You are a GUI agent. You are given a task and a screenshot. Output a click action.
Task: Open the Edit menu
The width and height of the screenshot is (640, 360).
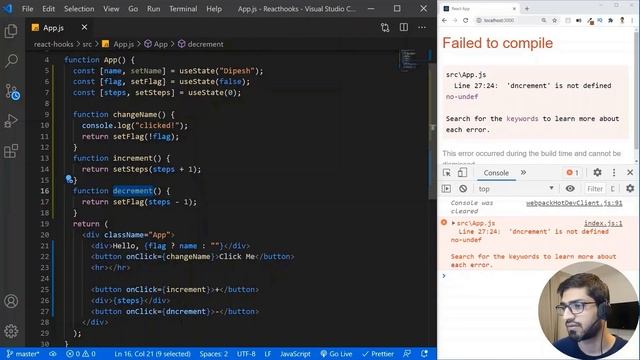(x=48, y=9)
